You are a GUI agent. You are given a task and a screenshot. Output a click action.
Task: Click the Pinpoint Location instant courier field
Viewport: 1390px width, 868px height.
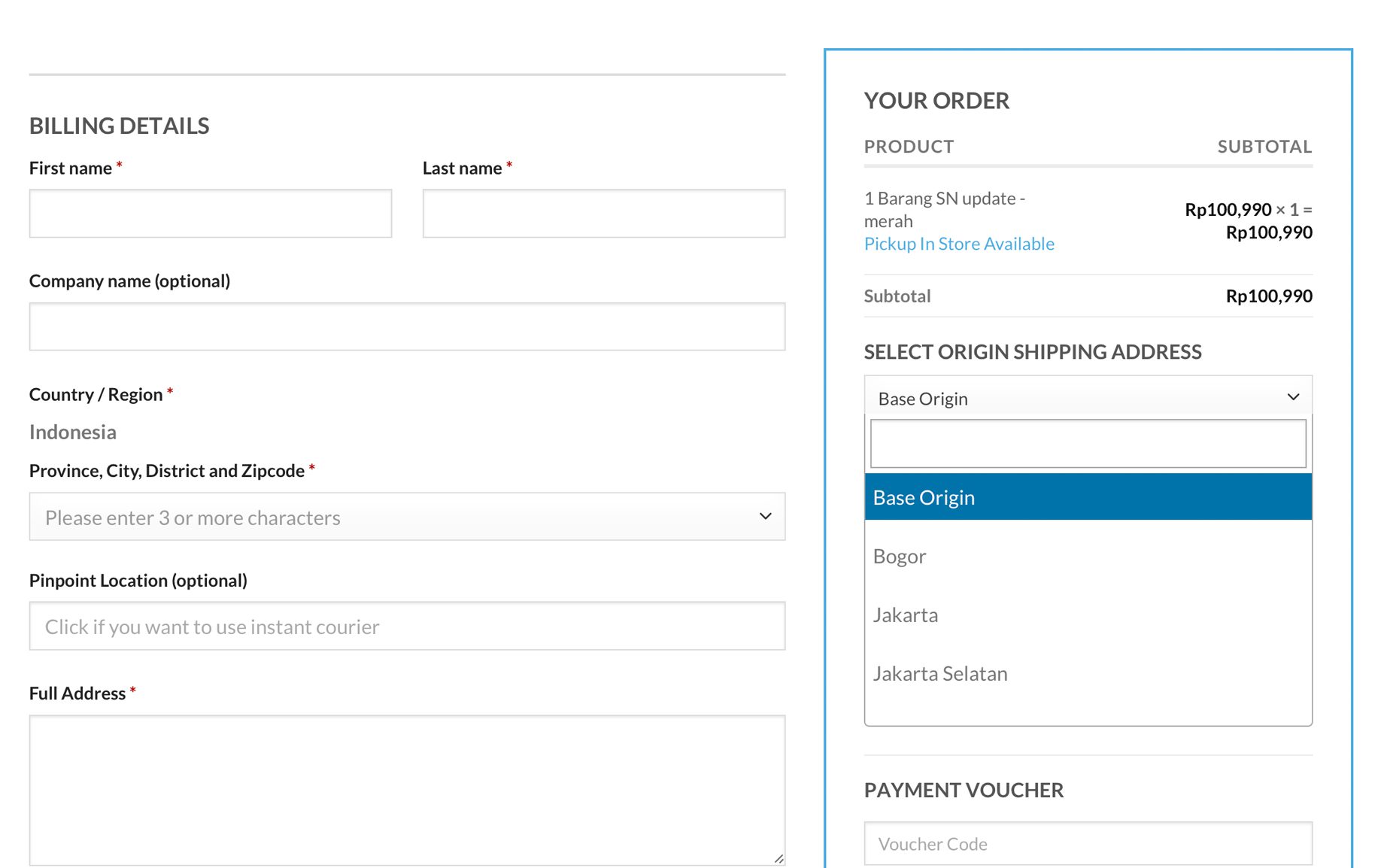[407, 626]
